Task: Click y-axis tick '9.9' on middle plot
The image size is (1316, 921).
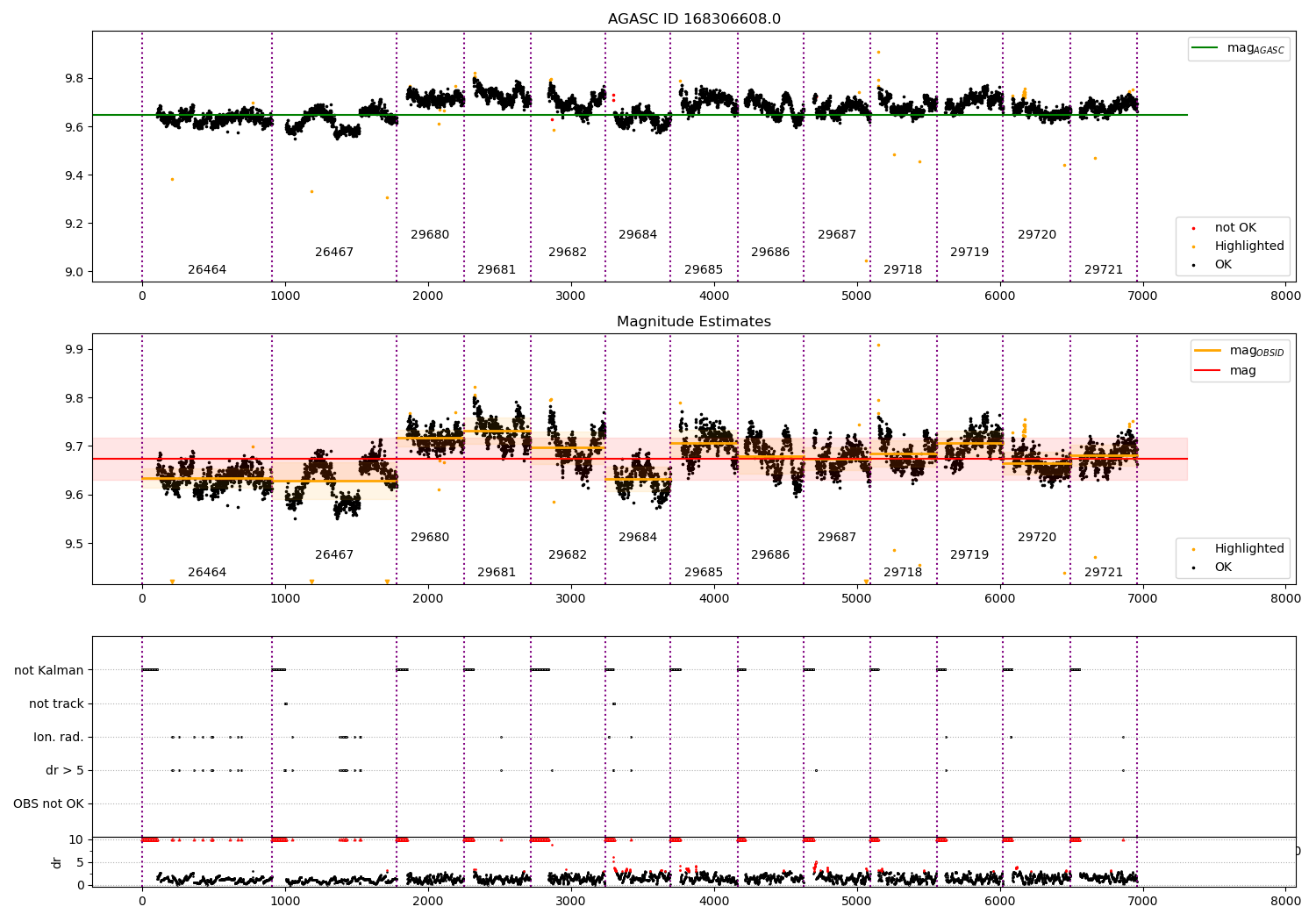Action: tap(75, 350)
